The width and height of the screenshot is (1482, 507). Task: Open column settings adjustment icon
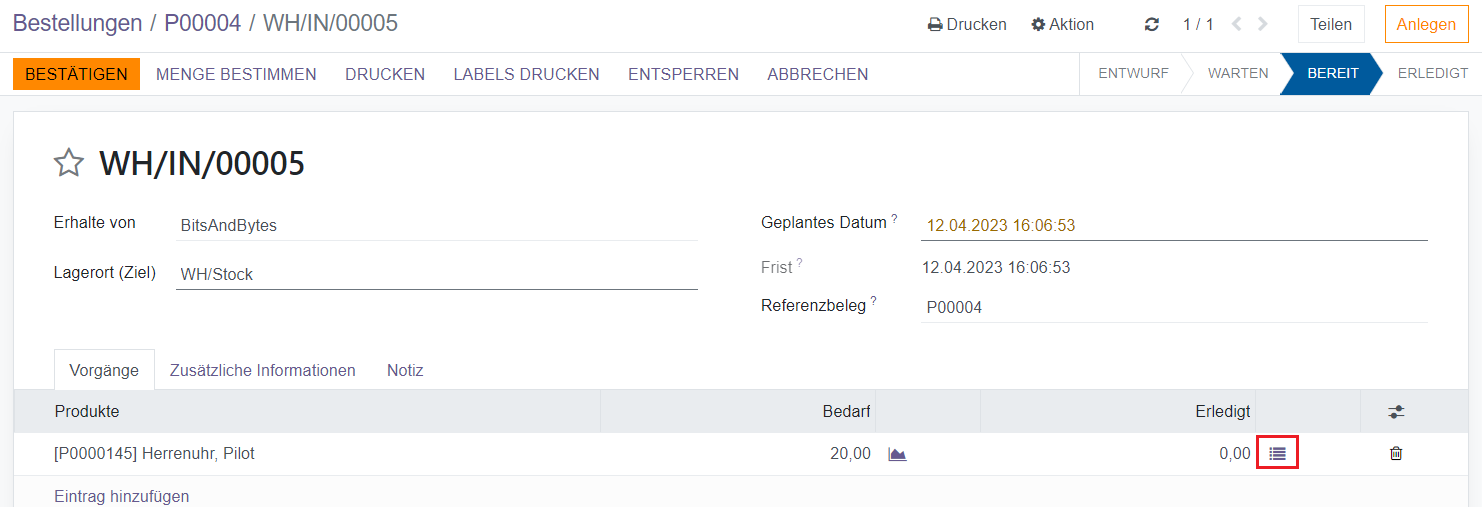point(1396,412)
